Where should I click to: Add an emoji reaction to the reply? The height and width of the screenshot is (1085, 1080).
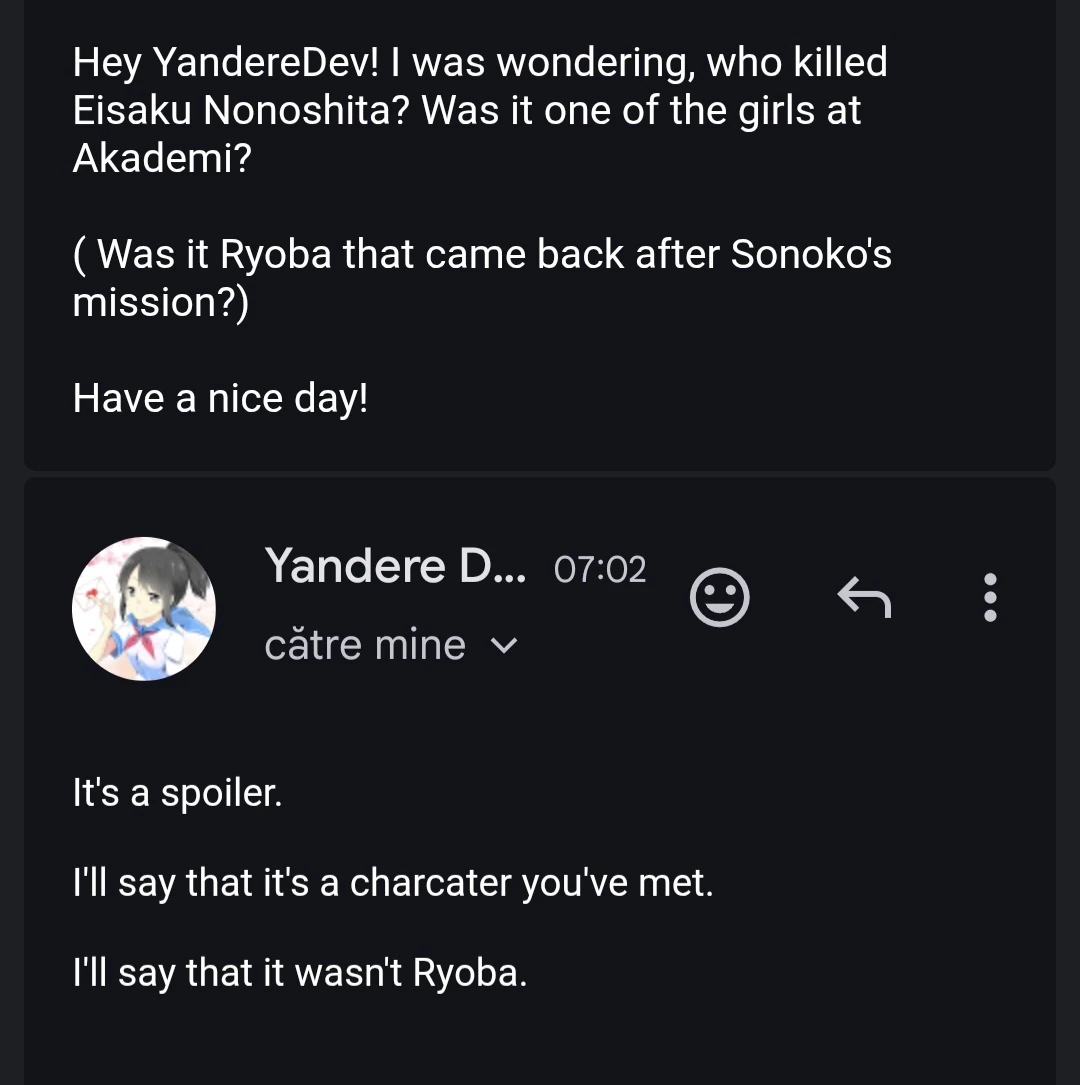(x=720, y=598)
